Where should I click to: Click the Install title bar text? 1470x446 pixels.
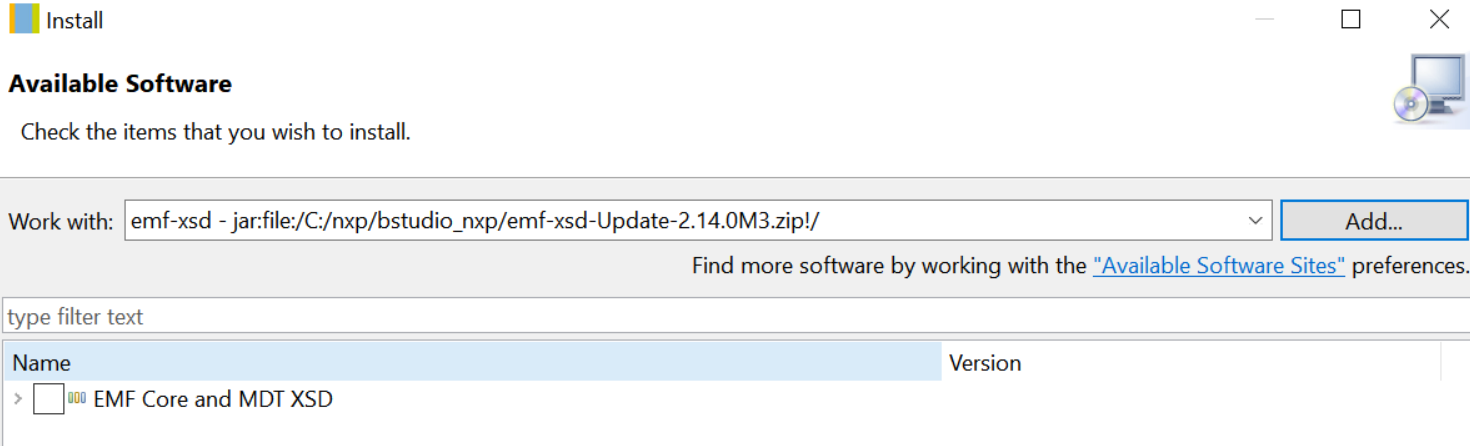tap(74, 20)
